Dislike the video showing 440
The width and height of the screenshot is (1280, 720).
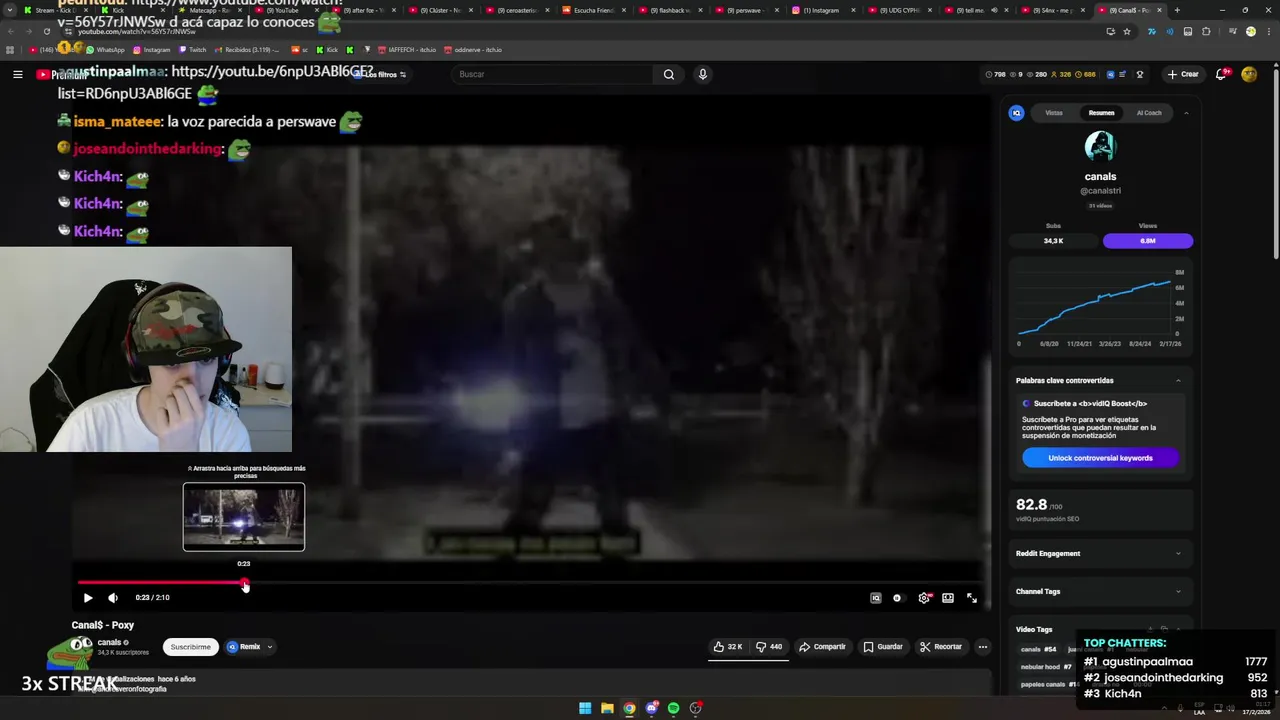769,647
